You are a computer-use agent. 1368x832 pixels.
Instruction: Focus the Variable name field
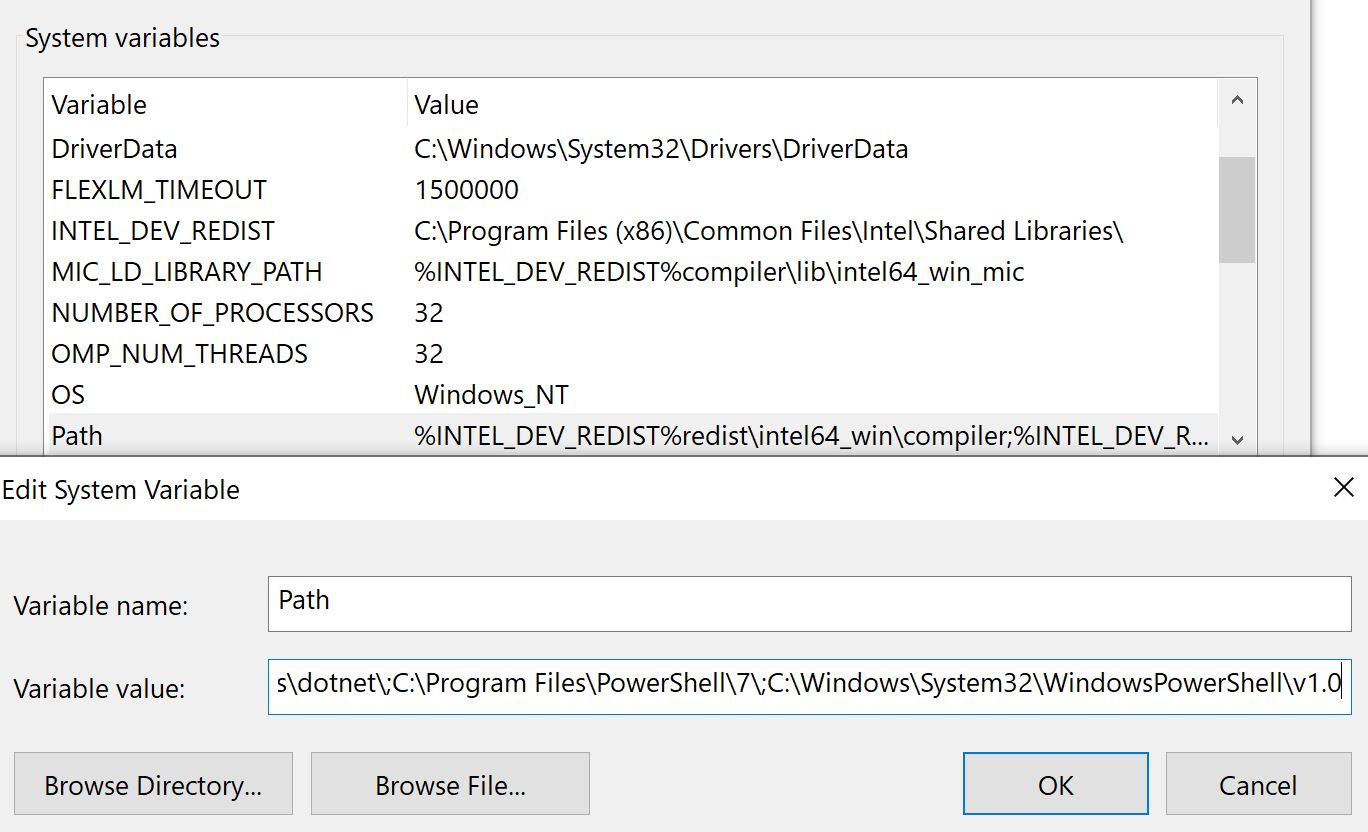[x=809, y=603]
